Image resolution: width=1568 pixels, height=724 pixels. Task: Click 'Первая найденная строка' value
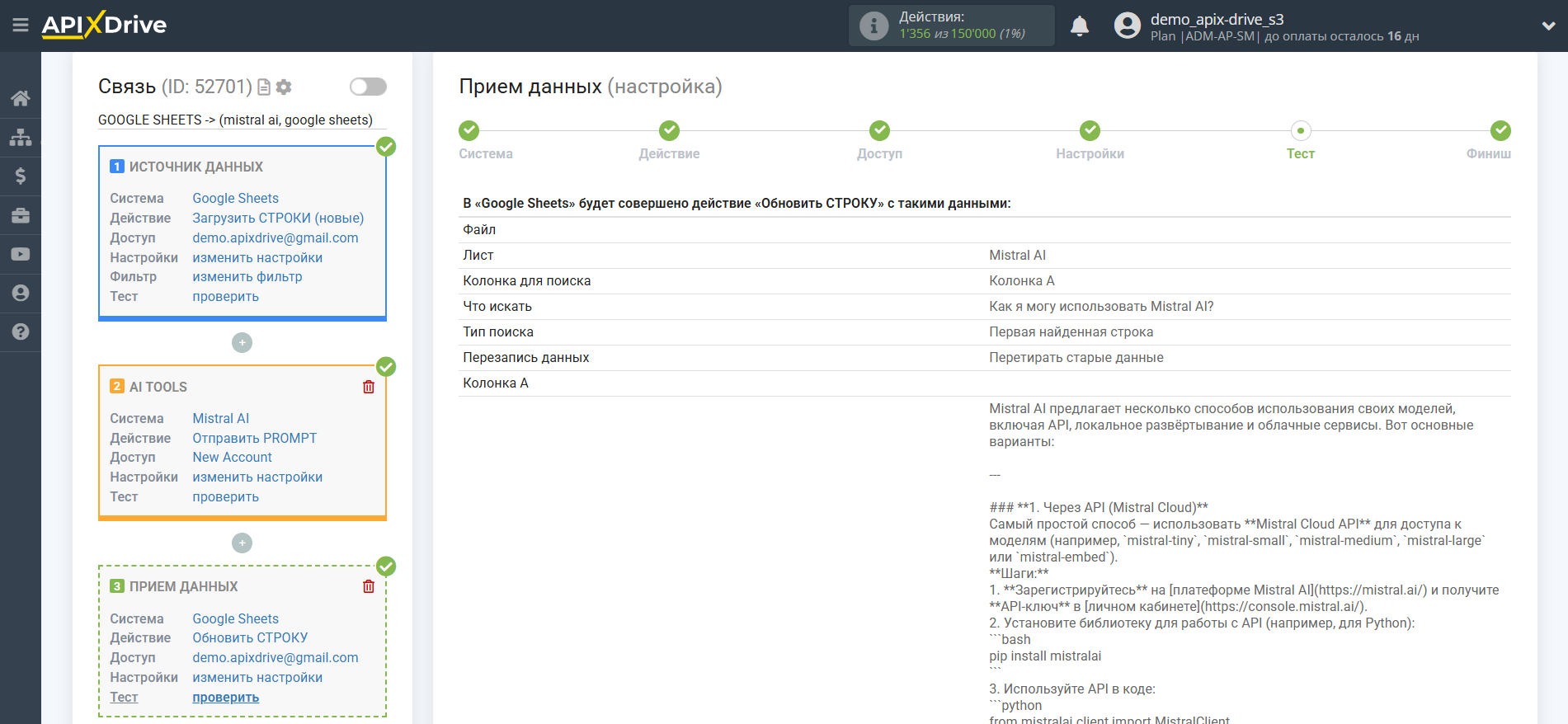pyautogui.click(x=1071, y=331)
